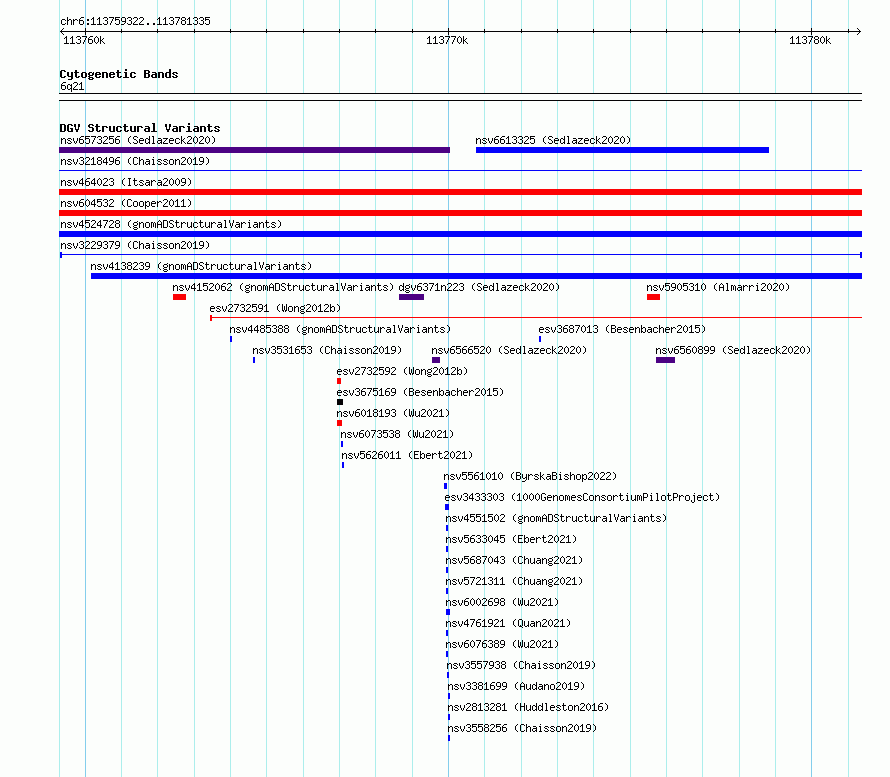The image size is (890, 777).
Task: Open nsv2813281 (Huddleston2016) label
Action: (x=528, y=707)
